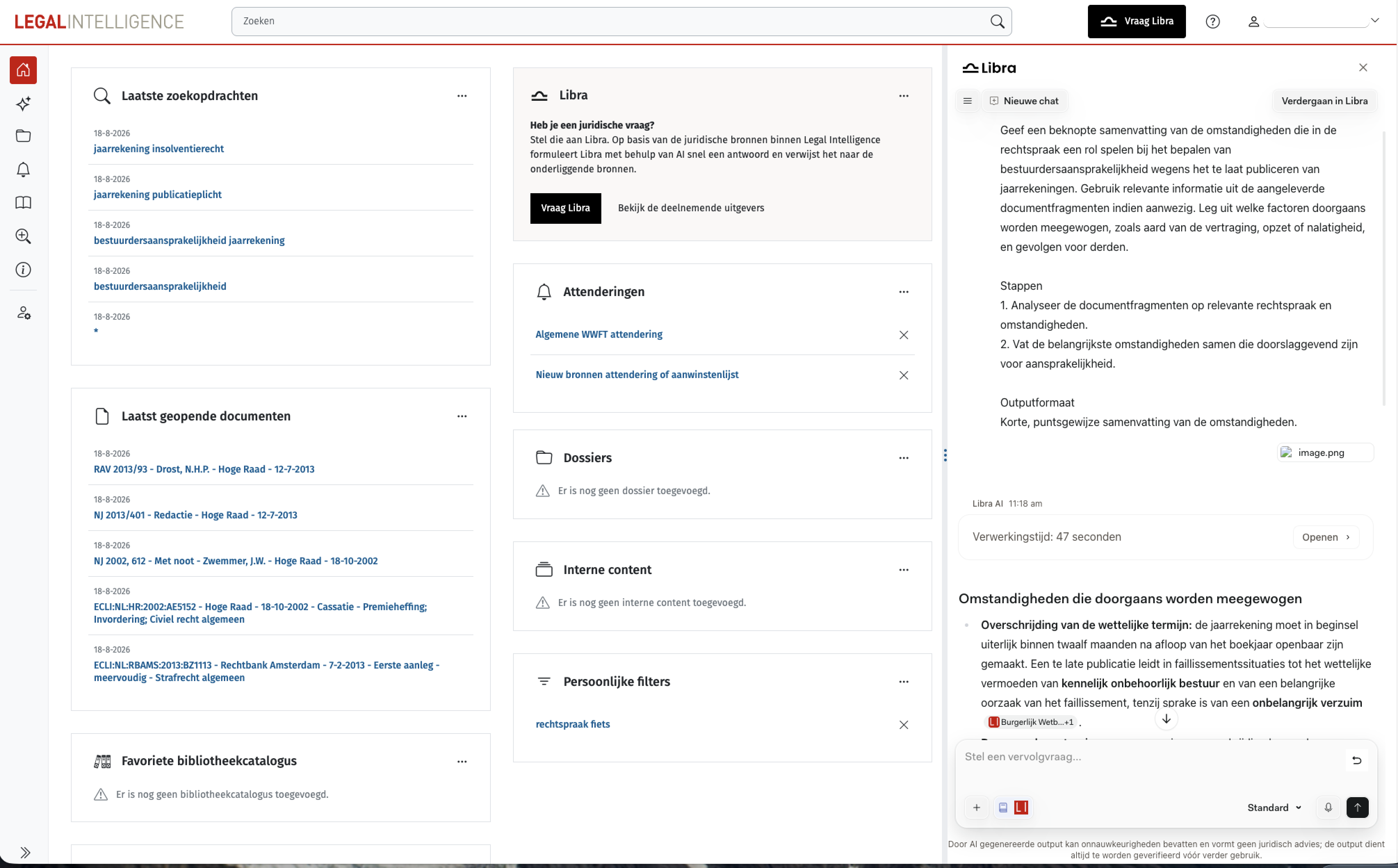Open the magnifier-plus icon in the sidebar
Image resolution: width=1398 pixels, height=868 pixels.
[23, 236]
